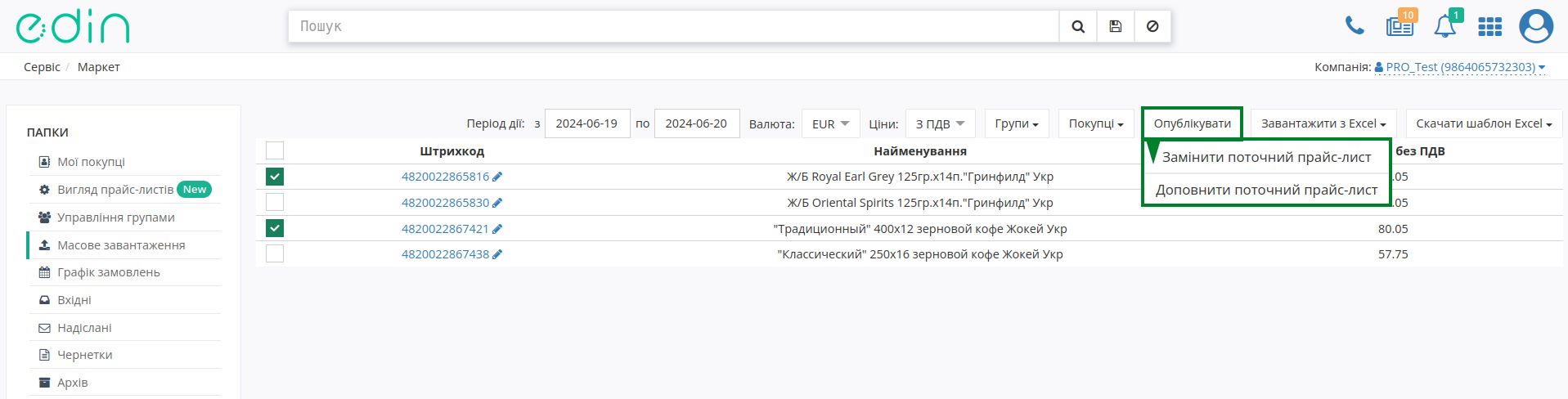
Task: Open barcode link 4820022867438
Action: pos(445,254)
